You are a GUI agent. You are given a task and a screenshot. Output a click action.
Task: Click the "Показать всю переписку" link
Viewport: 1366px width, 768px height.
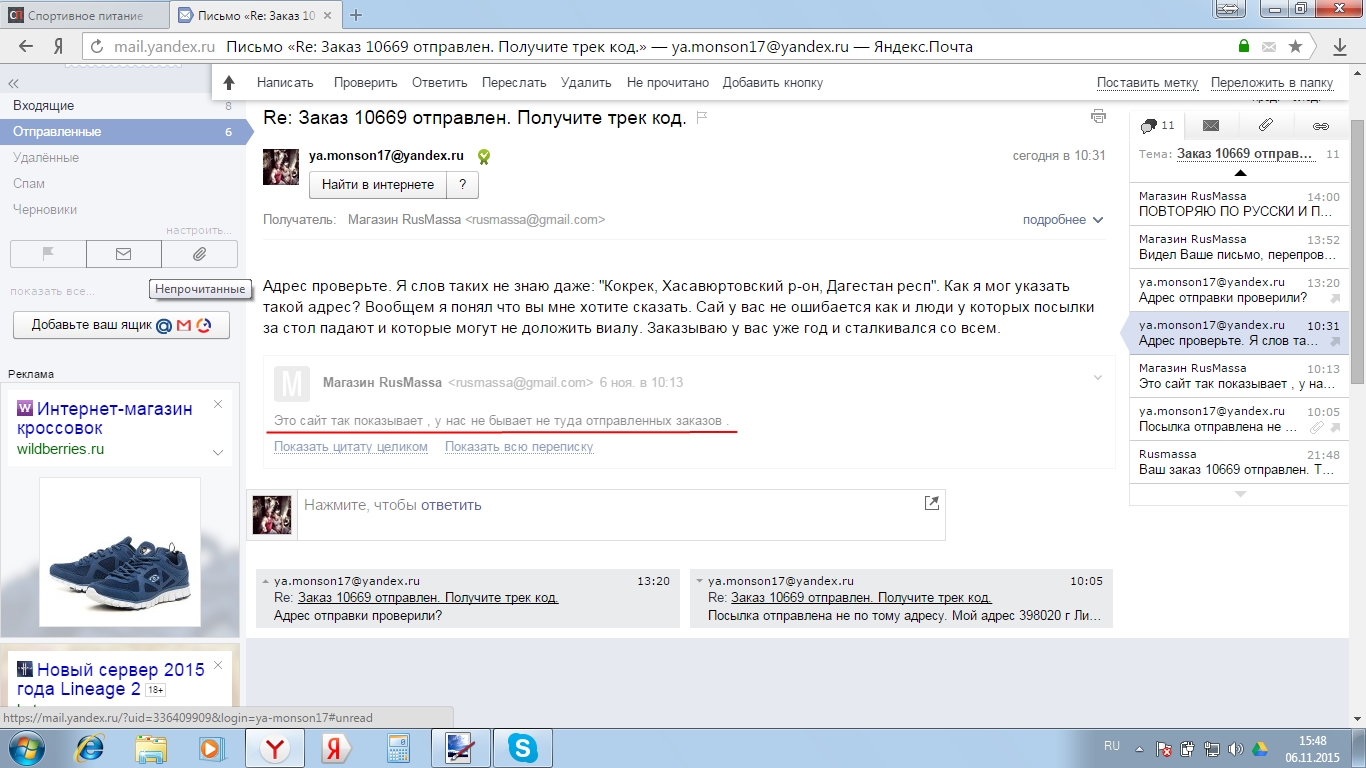(x=519, y=447)
